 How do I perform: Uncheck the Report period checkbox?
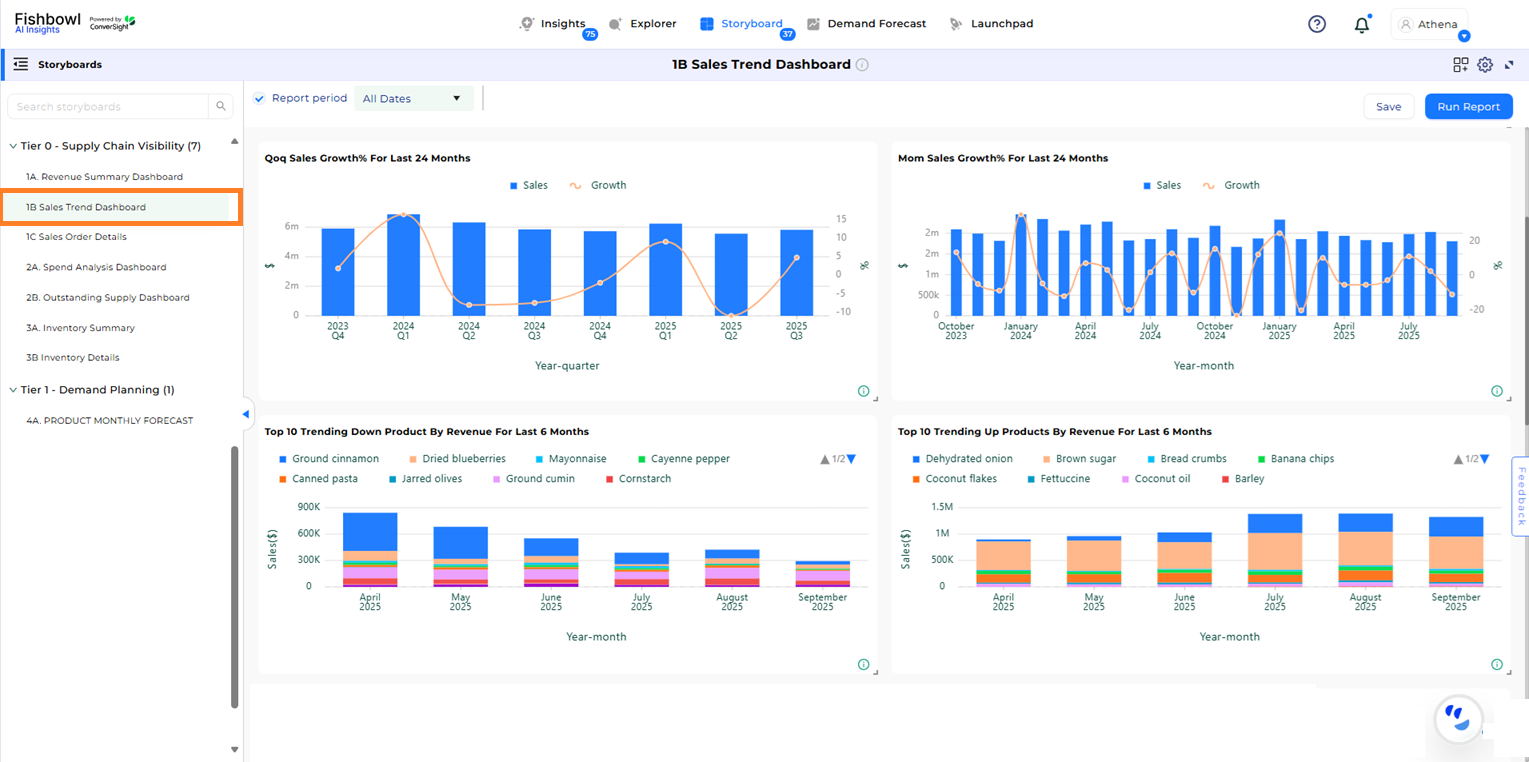[x=259, y=98]
